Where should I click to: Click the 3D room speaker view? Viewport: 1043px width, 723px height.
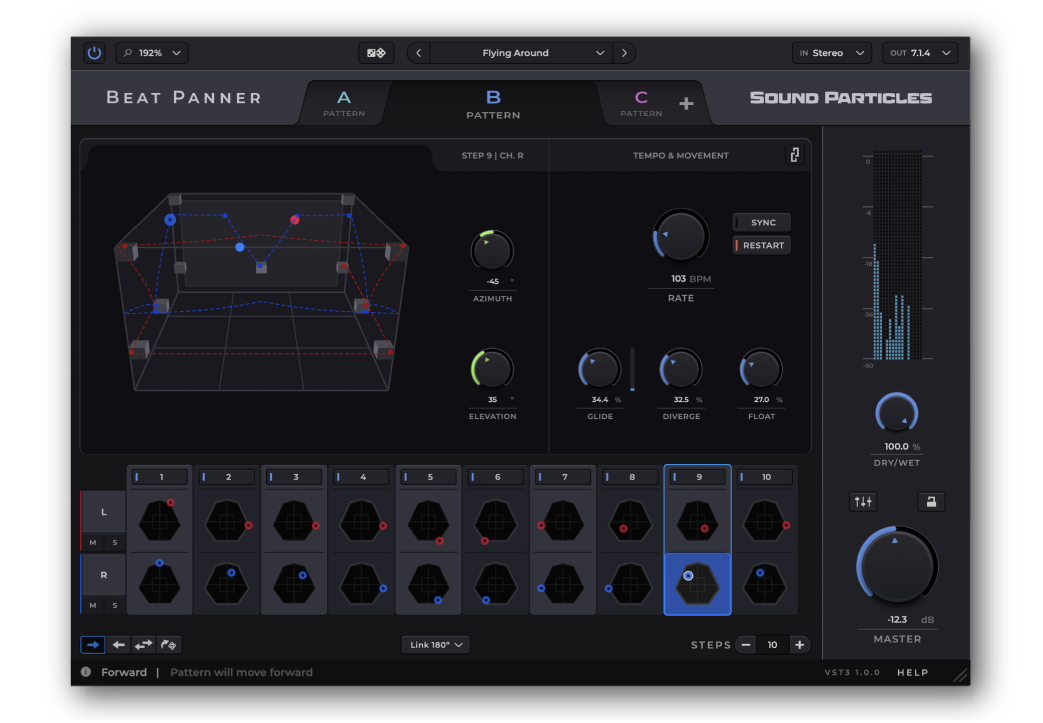(261, 293)
